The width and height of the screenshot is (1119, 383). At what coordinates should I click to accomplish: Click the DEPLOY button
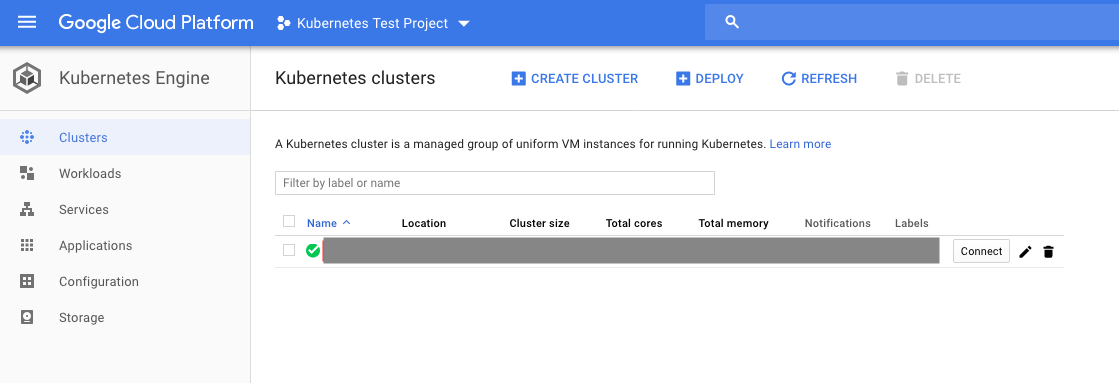click(709, 78)
